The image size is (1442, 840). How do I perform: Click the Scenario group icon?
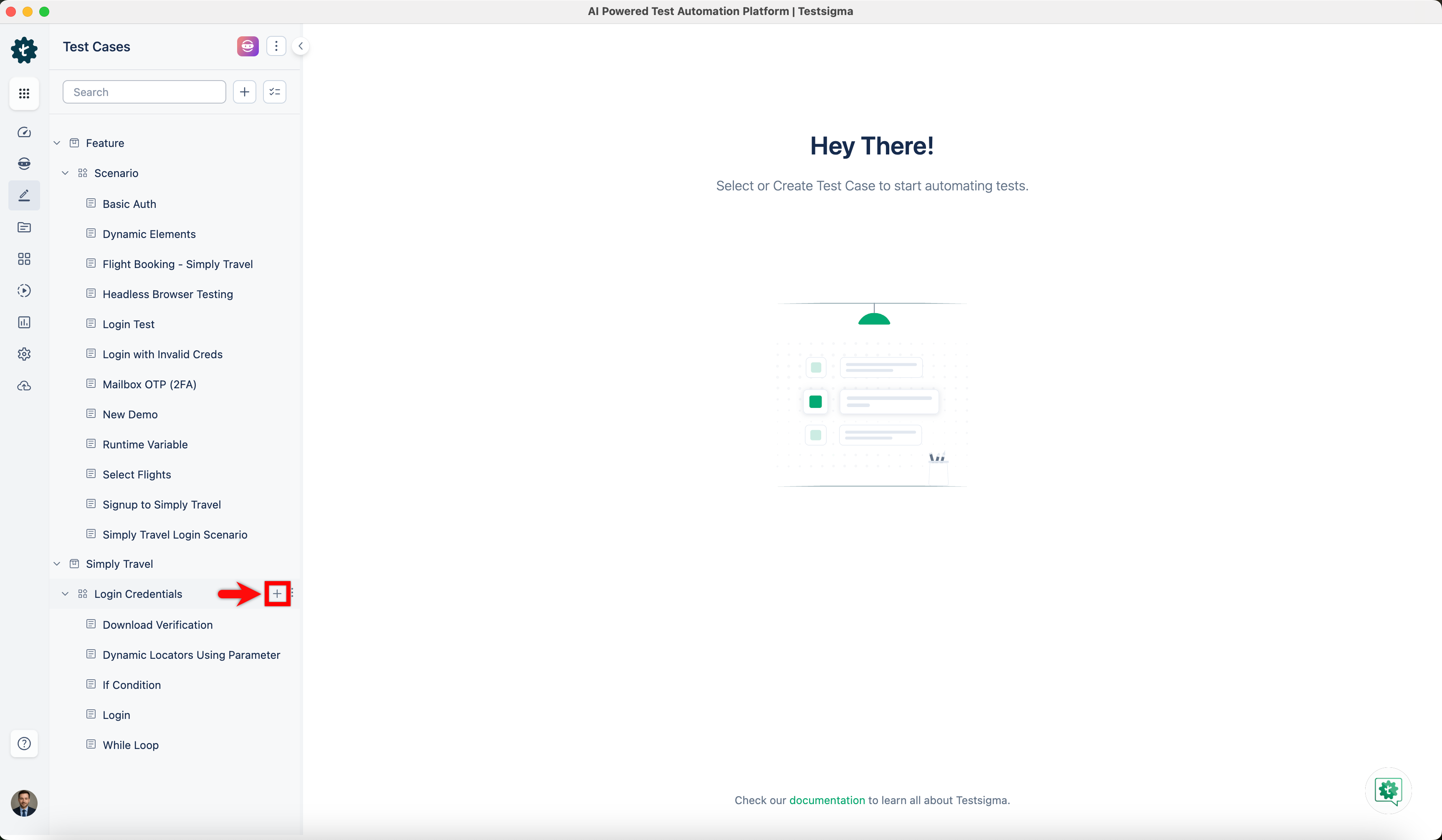(x=82, y=173)
